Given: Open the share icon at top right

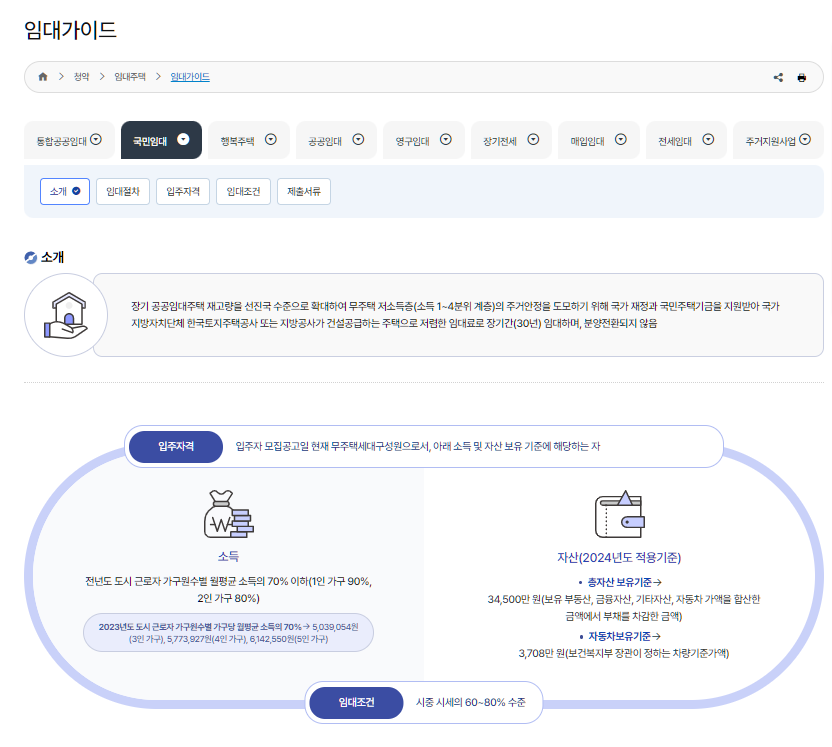Looking at the screenshot, I should coord(778,76).
